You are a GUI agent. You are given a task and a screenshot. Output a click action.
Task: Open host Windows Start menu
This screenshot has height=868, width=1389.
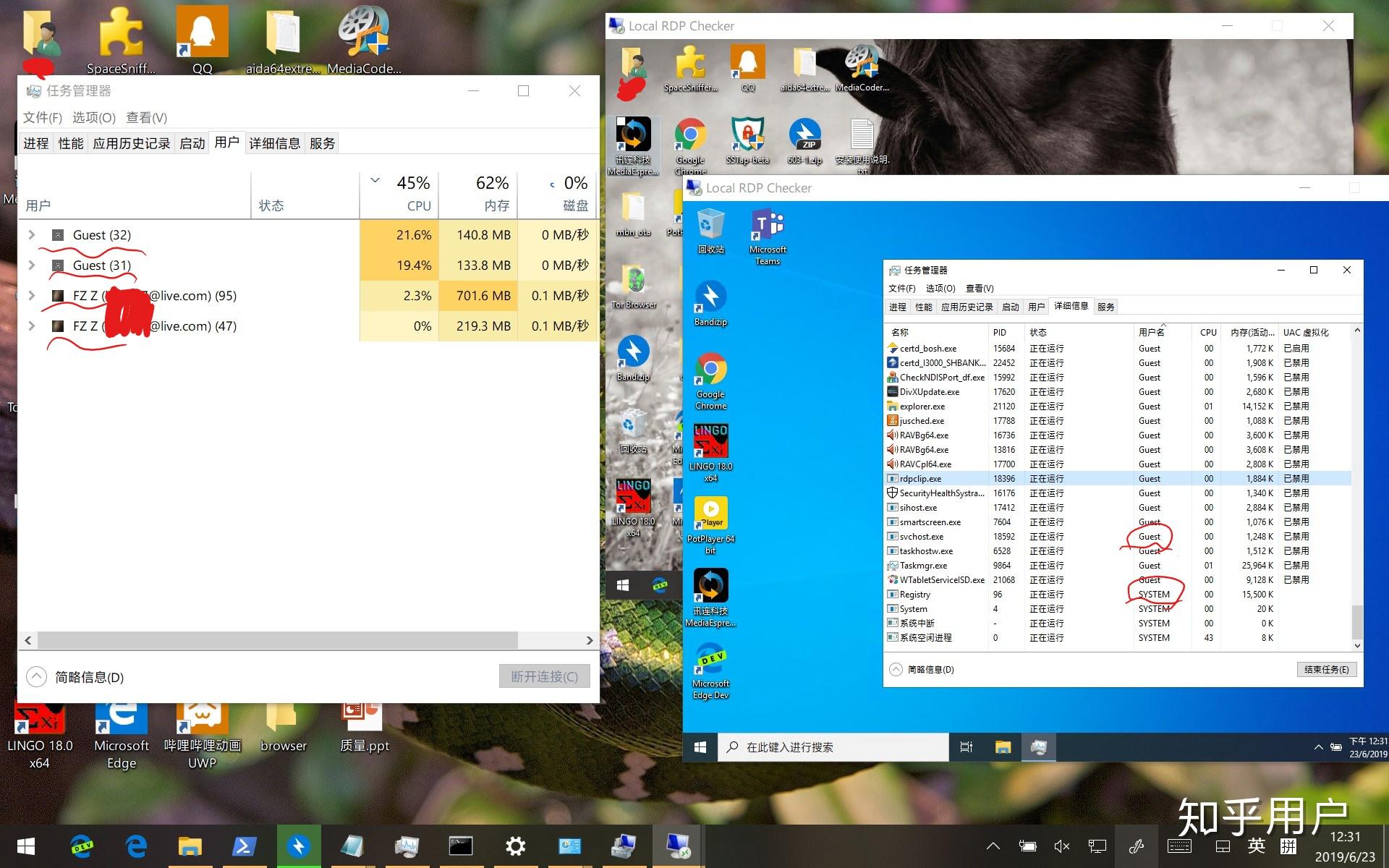click(x=26, y=846)
